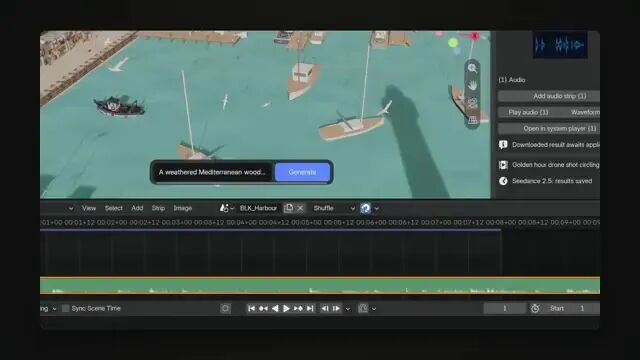The width and height of the screenshot is (640, 360).
Task: Click the weathered Mediterranean prompt field
Action: click(212, 172)
